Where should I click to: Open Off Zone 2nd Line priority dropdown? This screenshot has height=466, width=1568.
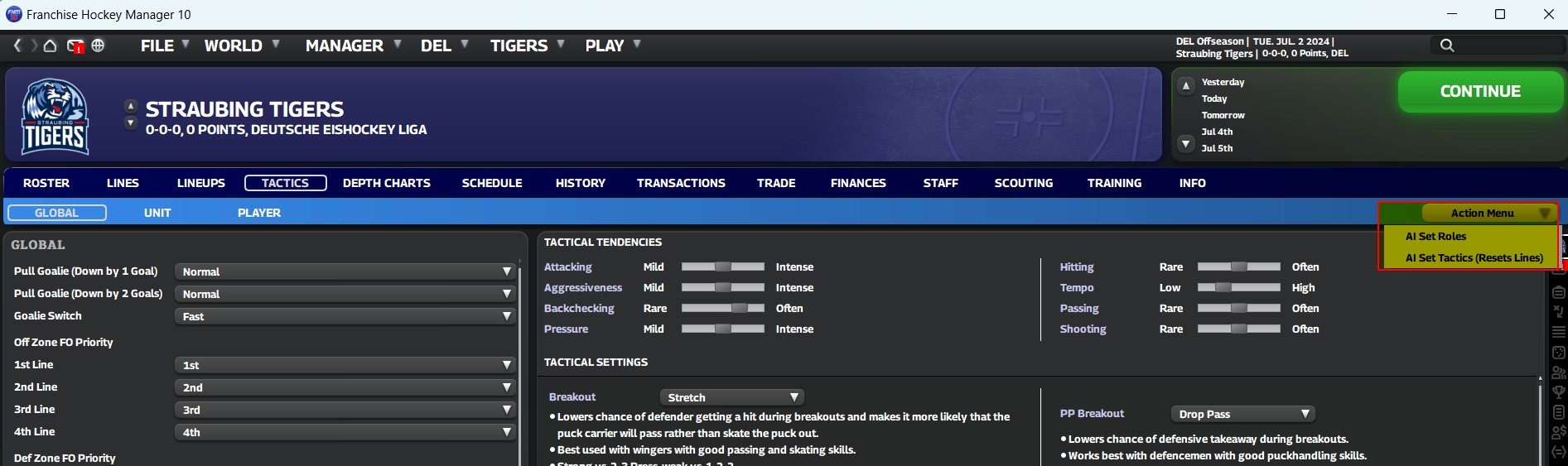345,387
